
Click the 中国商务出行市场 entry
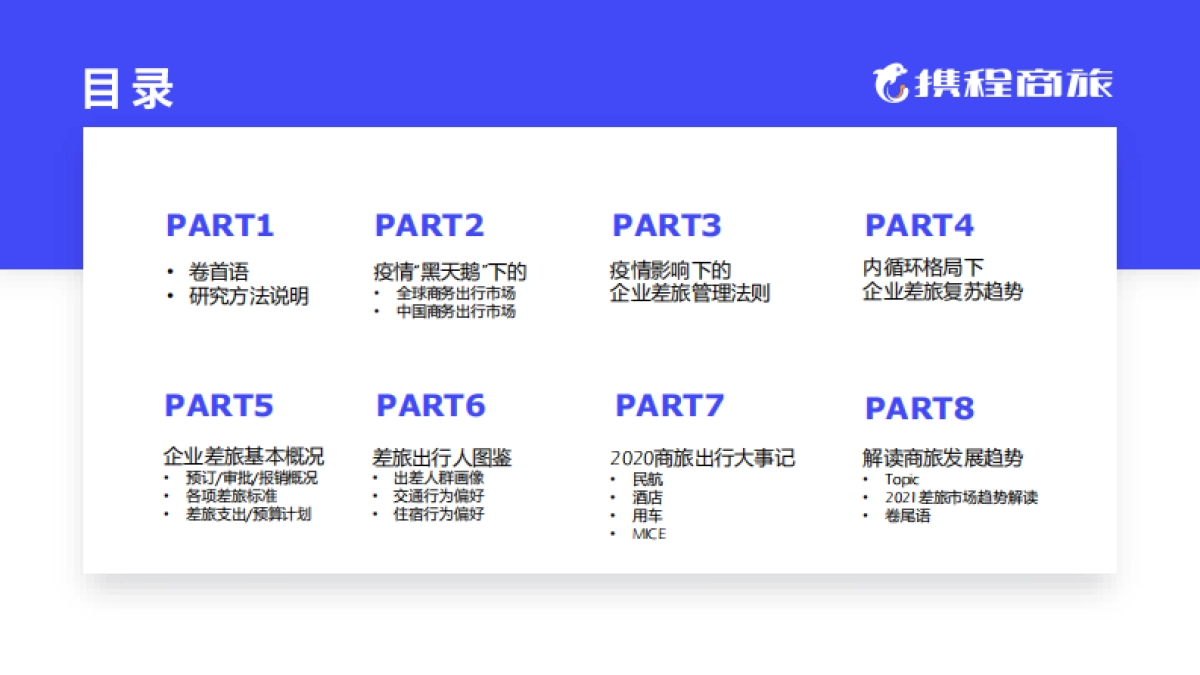(455, 312)
